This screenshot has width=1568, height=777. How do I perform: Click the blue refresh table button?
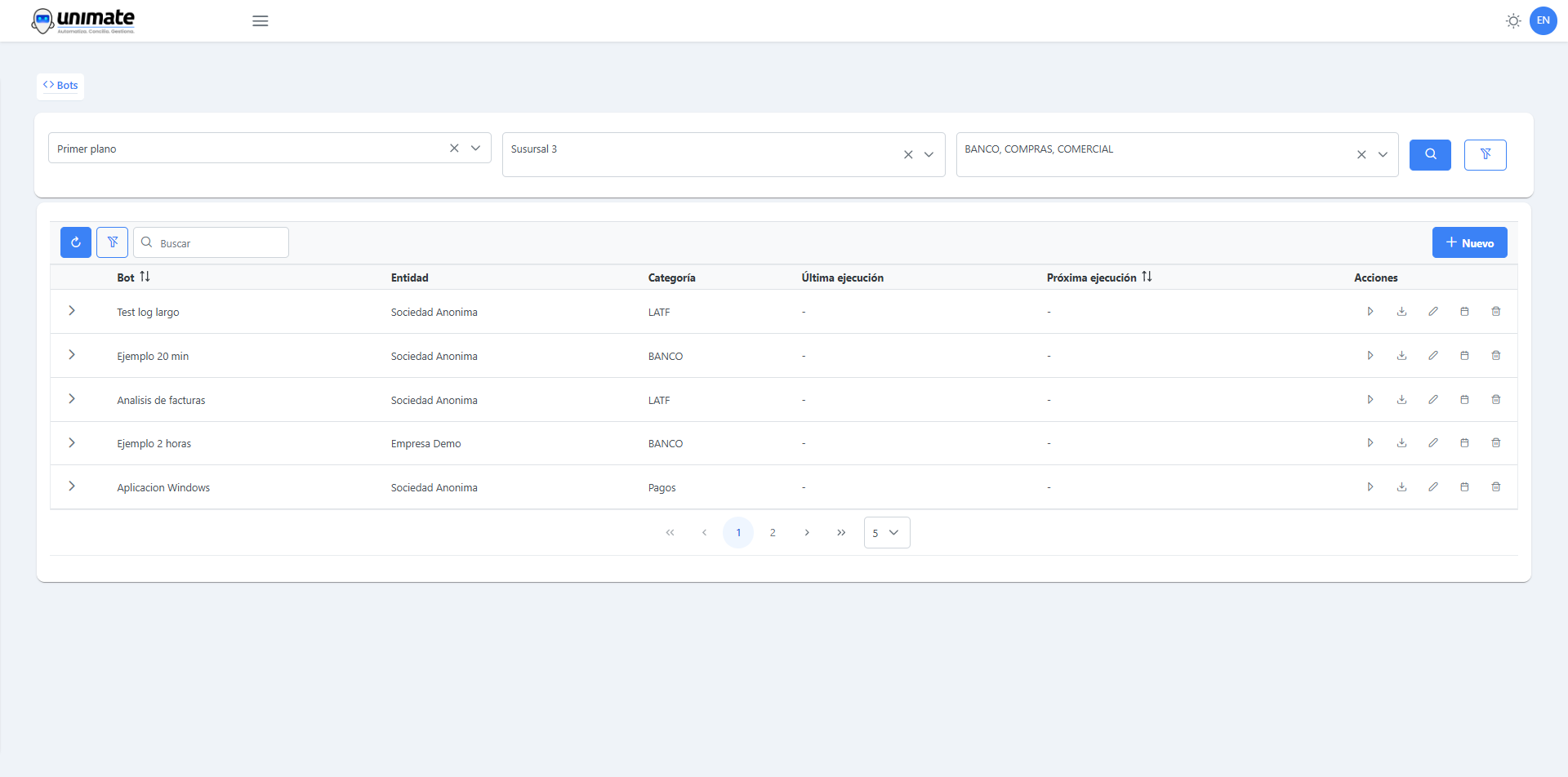tap(76, 242)
